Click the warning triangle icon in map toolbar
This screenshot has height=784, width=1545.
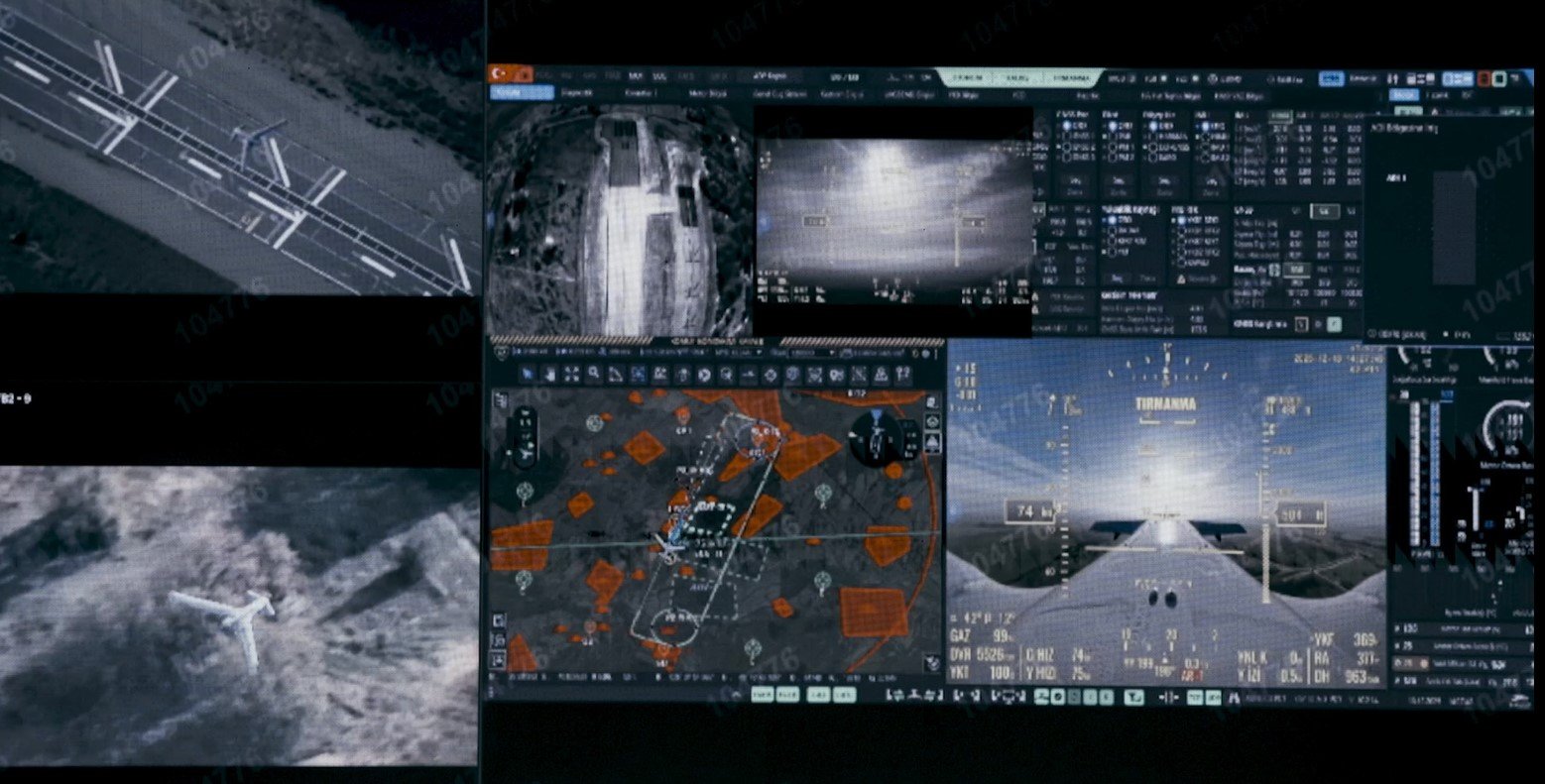(881, 375)
